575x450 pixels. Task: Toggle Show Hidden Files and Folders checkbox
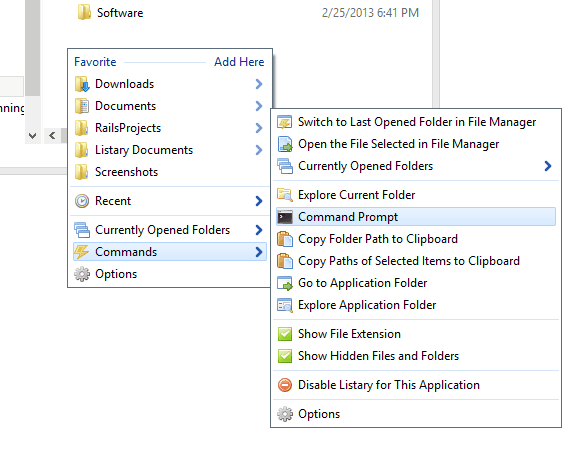pos(285,356)
